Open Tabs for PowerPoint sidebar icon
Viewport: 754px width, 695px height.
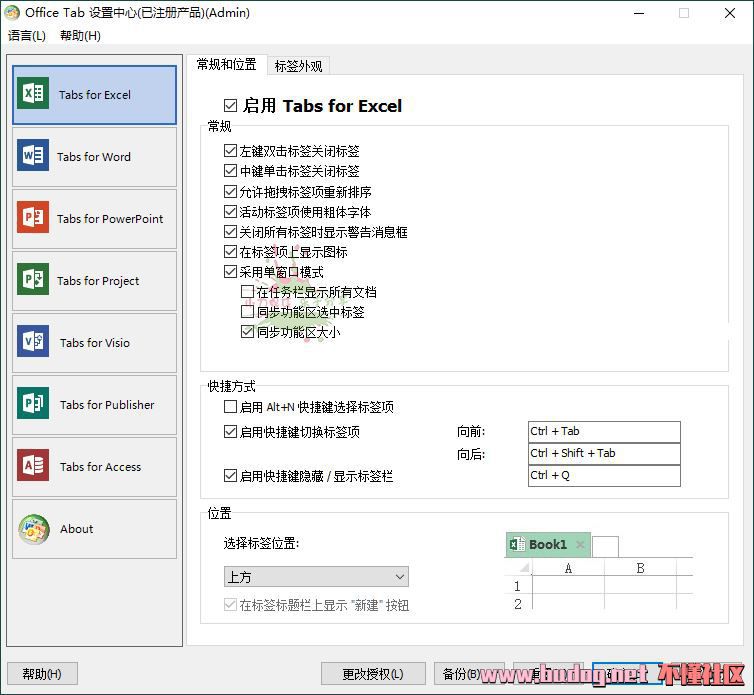[x=33, y=219]
